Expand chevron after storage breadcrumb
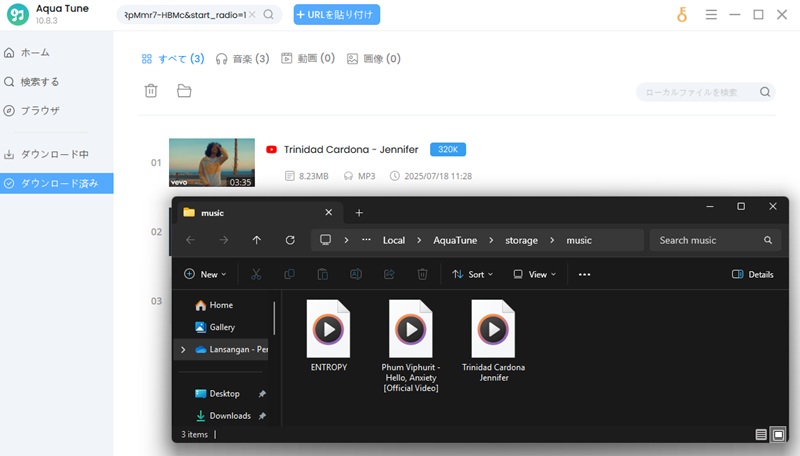This screenshot has width=800, height=456. pos(552,240)
